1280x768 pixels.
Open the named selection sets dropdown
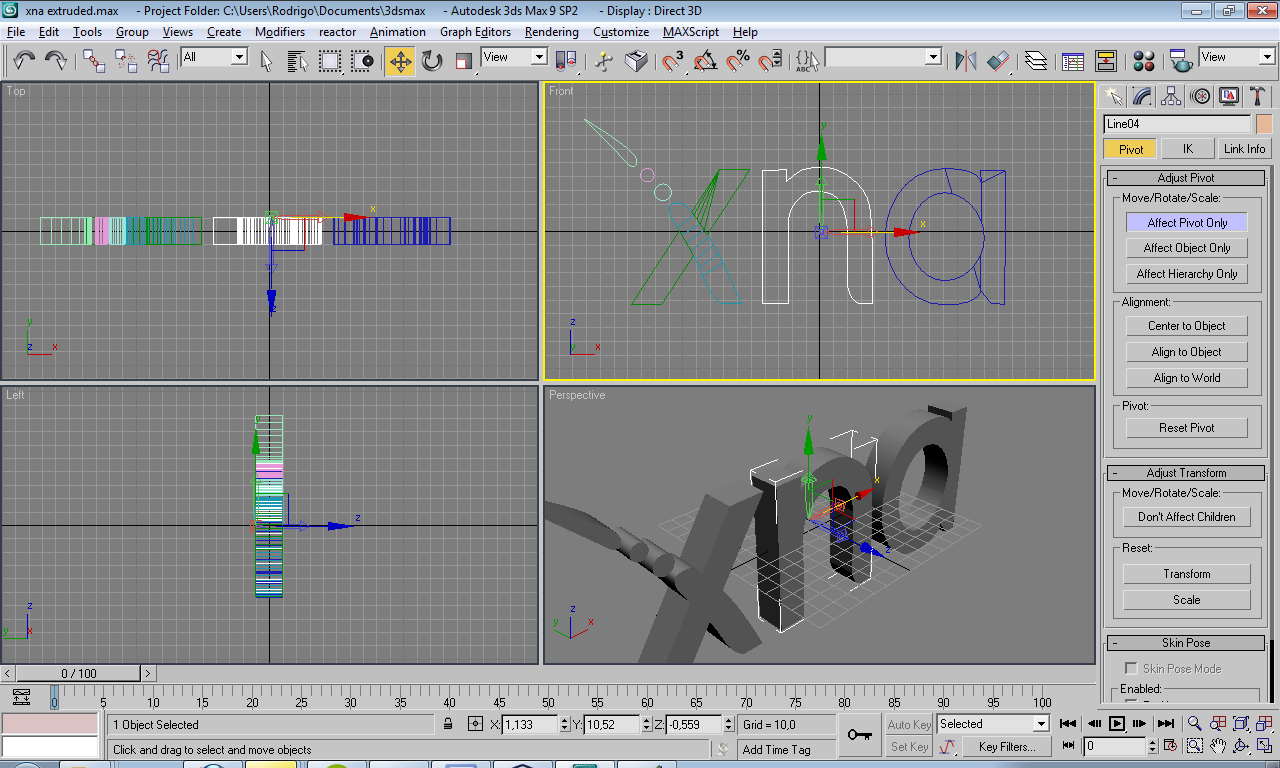click(x=884, y=57)
